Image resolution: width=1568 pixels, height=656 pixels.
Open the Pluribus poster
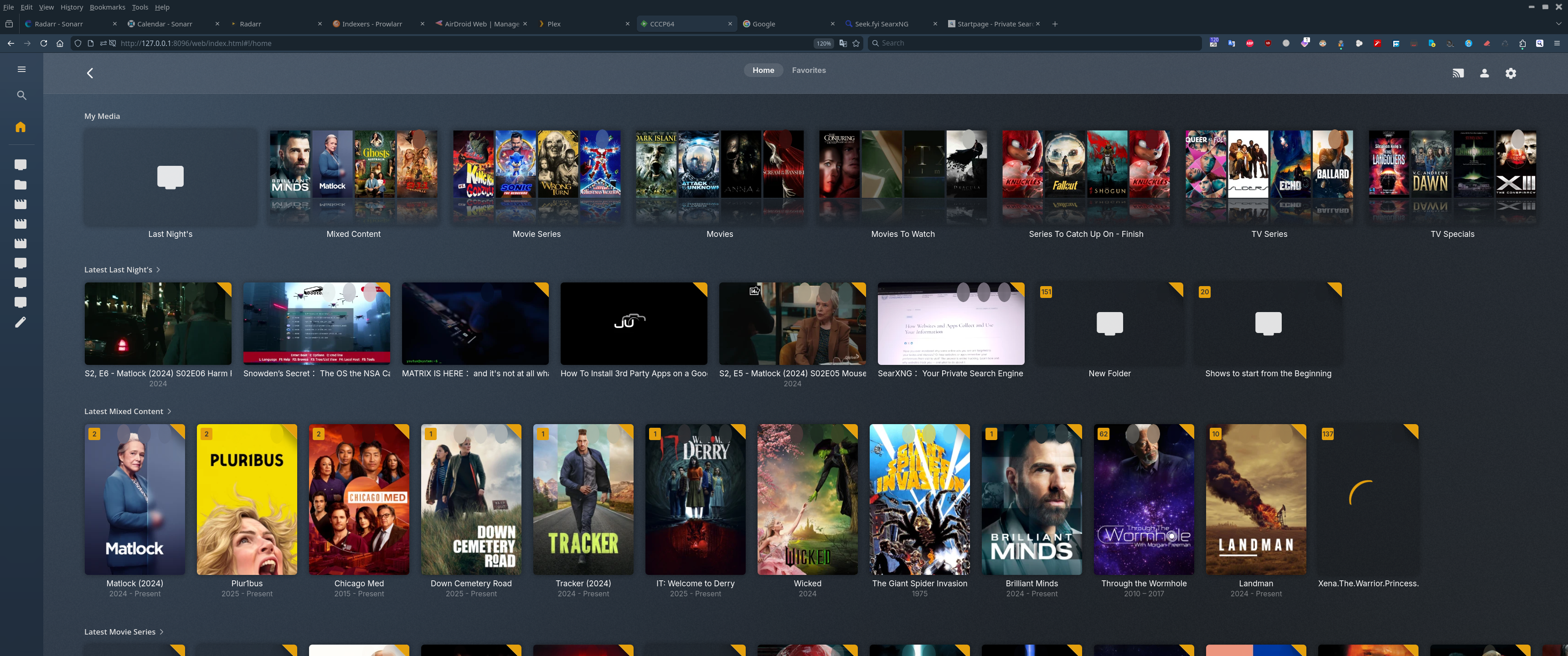247,499
